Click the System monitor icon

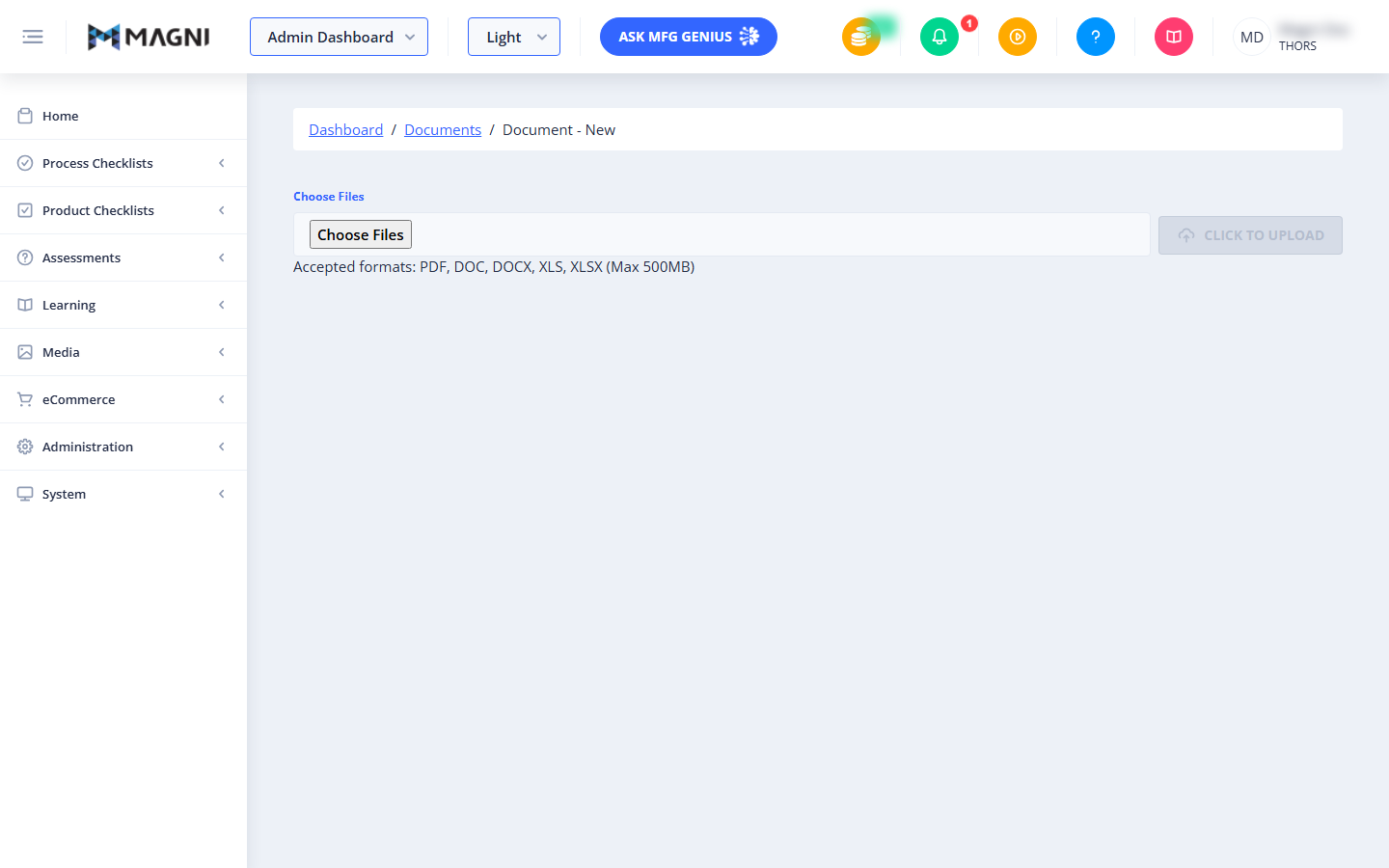pos(25,494)
